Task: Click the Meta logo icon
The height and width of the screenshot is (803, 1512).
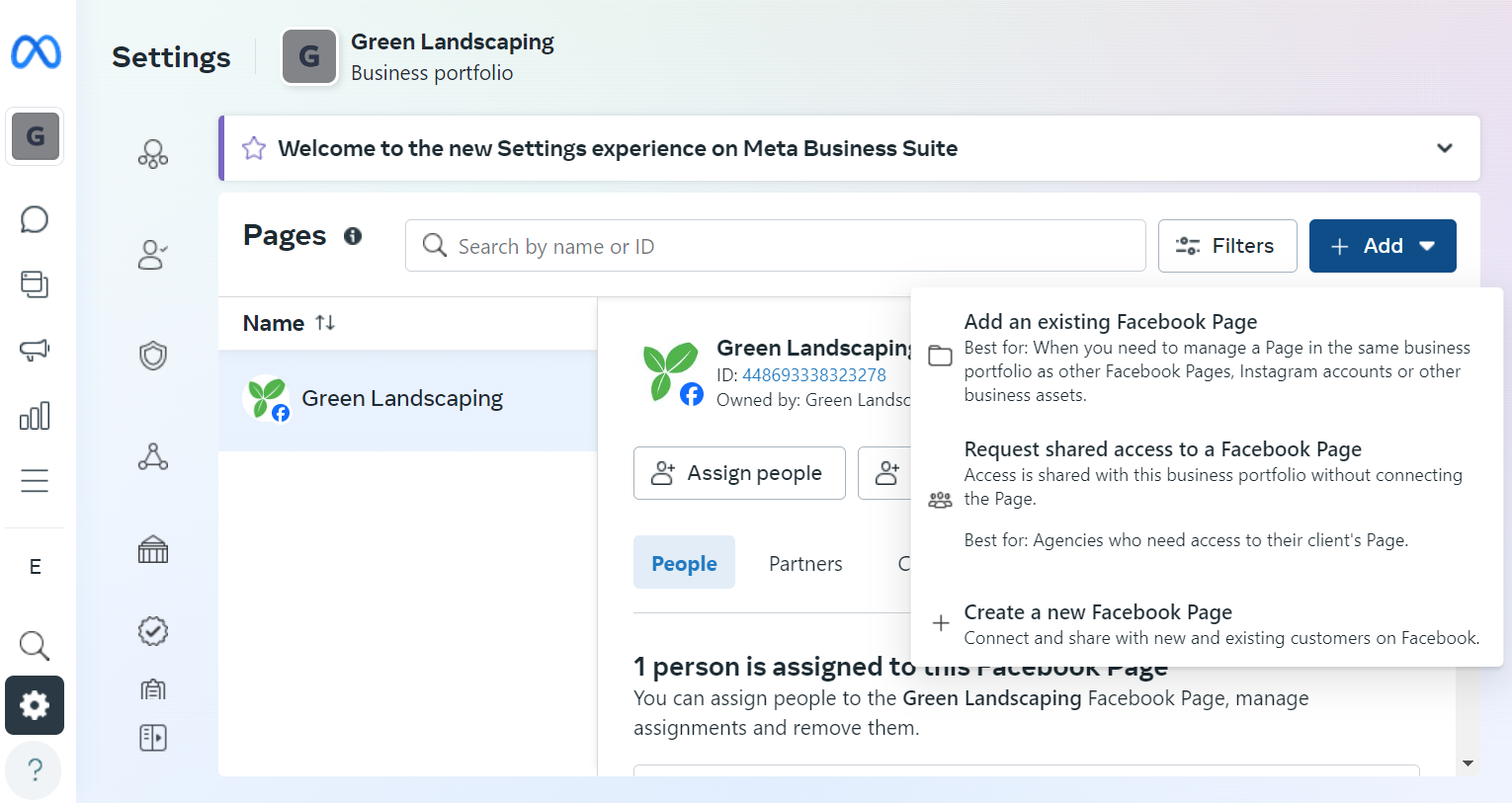Action: [36, 52]
